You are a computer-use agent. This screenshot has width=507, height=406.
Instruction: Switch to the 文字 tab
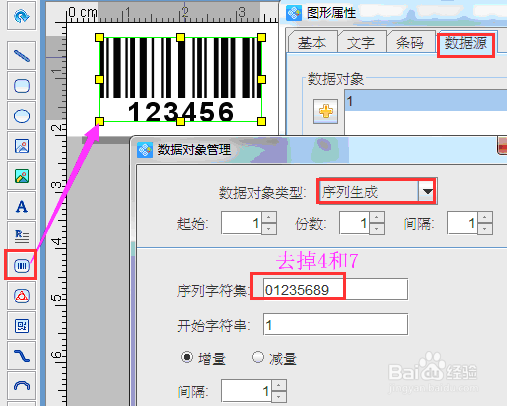[x=361, y=43]
